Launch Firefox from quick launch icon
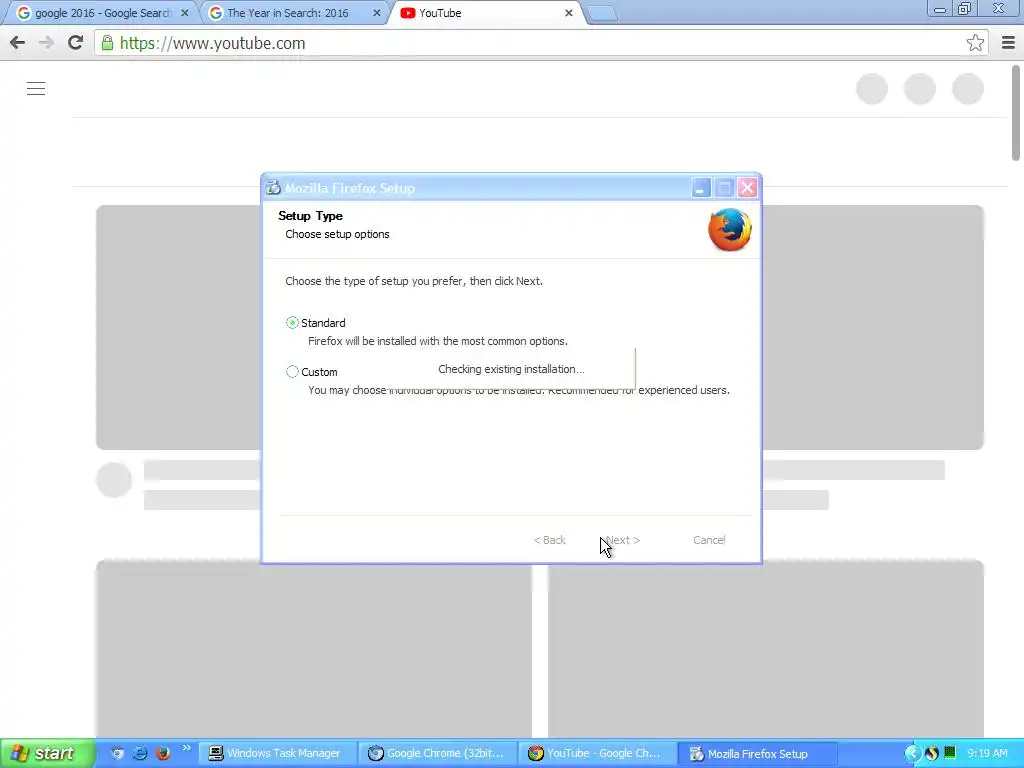Screen dimensions: 1024x768 (163, 754)
